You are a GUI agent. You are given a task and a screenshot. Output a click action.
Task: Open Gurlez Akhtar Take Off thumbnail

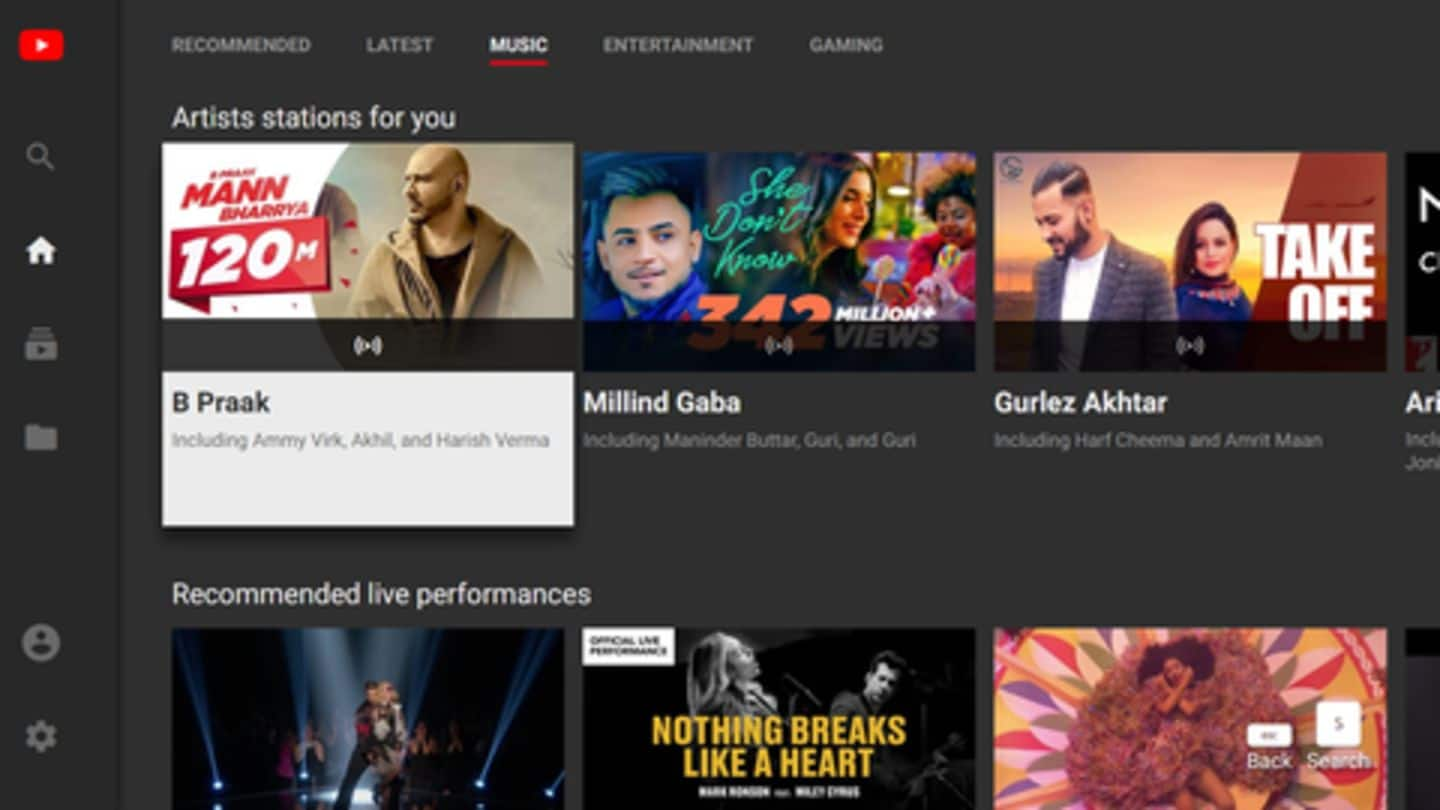click(x=1190, y=261)
